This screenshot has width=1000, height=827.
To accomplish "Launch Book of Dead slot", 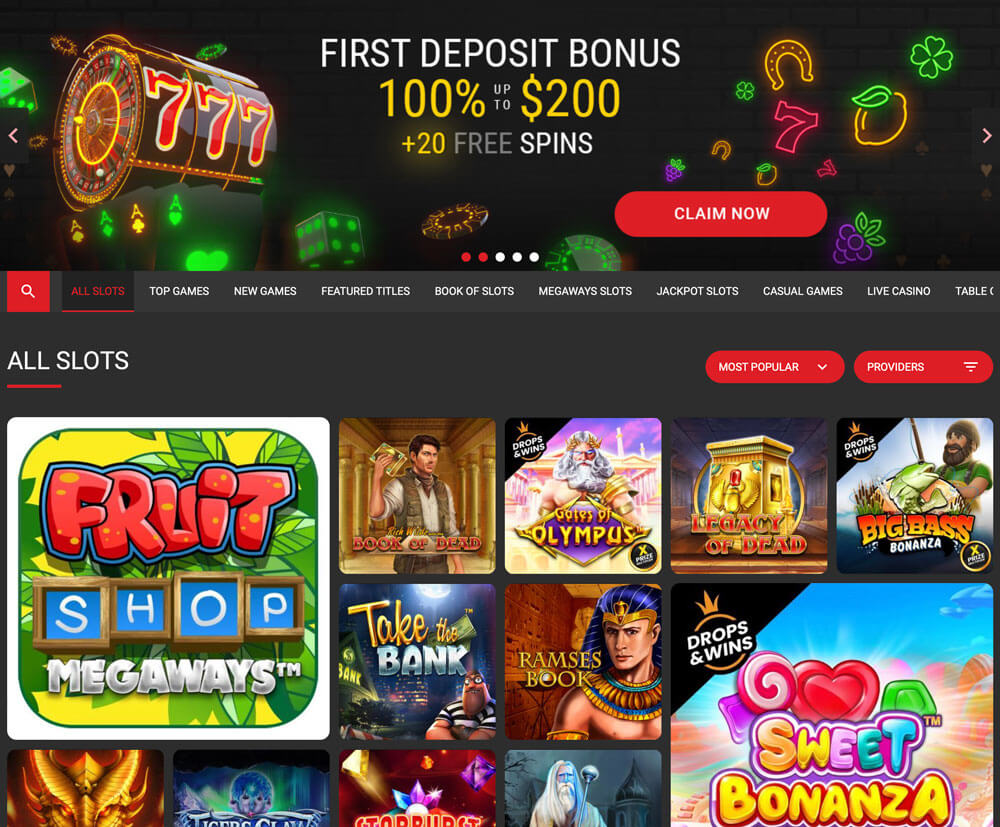I will pyautogui.click(x=417, y=496).
